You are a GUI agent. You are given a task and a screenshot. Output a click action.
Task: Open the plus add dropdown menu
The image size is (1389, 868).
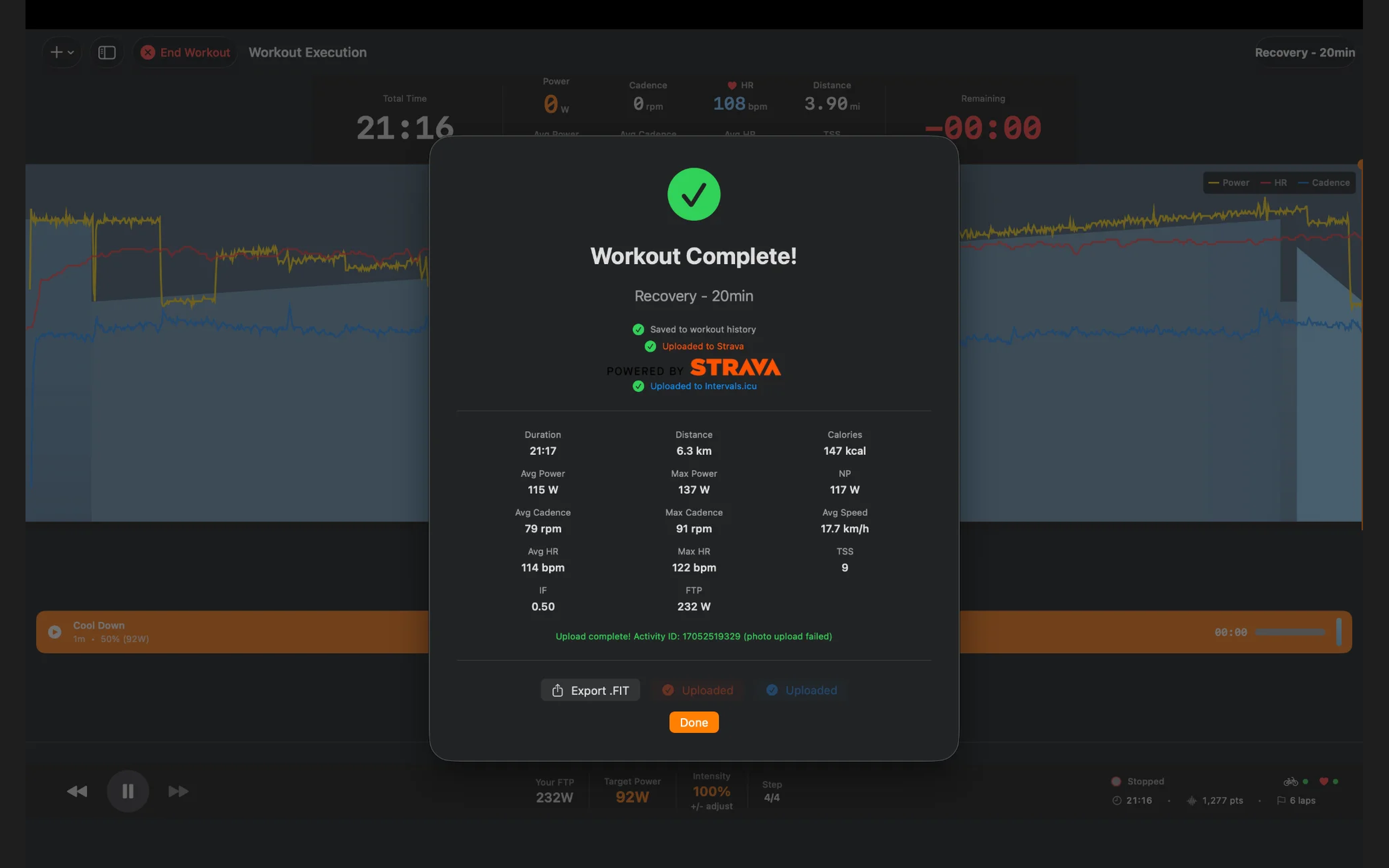tap(62, 52)
